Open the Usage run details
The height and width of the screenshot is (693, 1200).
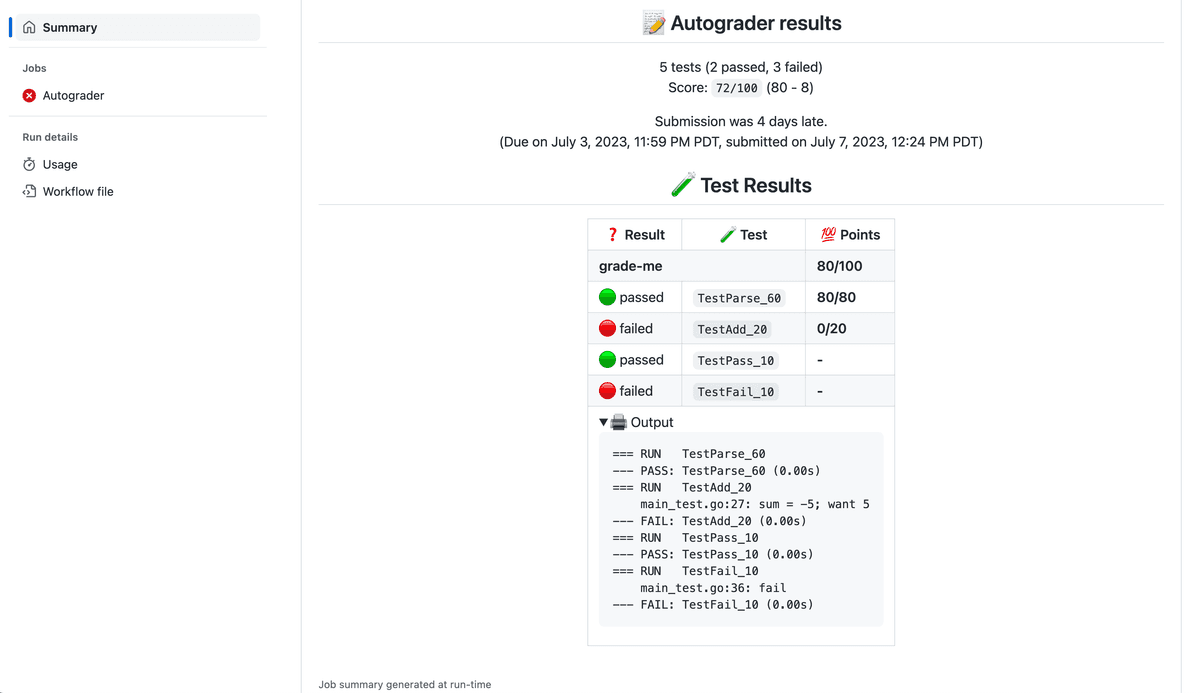click(x=60, y=164)
